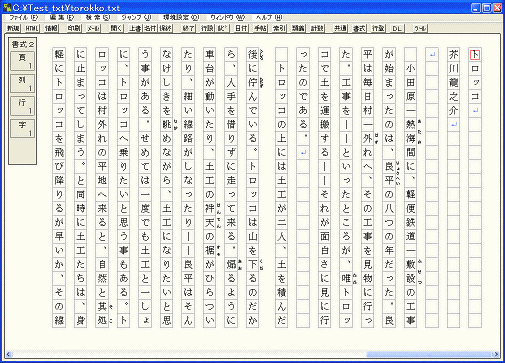Click the column starting with なけしきを眺め
The height and width of the screenshot is (363, 505).
point(166,188)
